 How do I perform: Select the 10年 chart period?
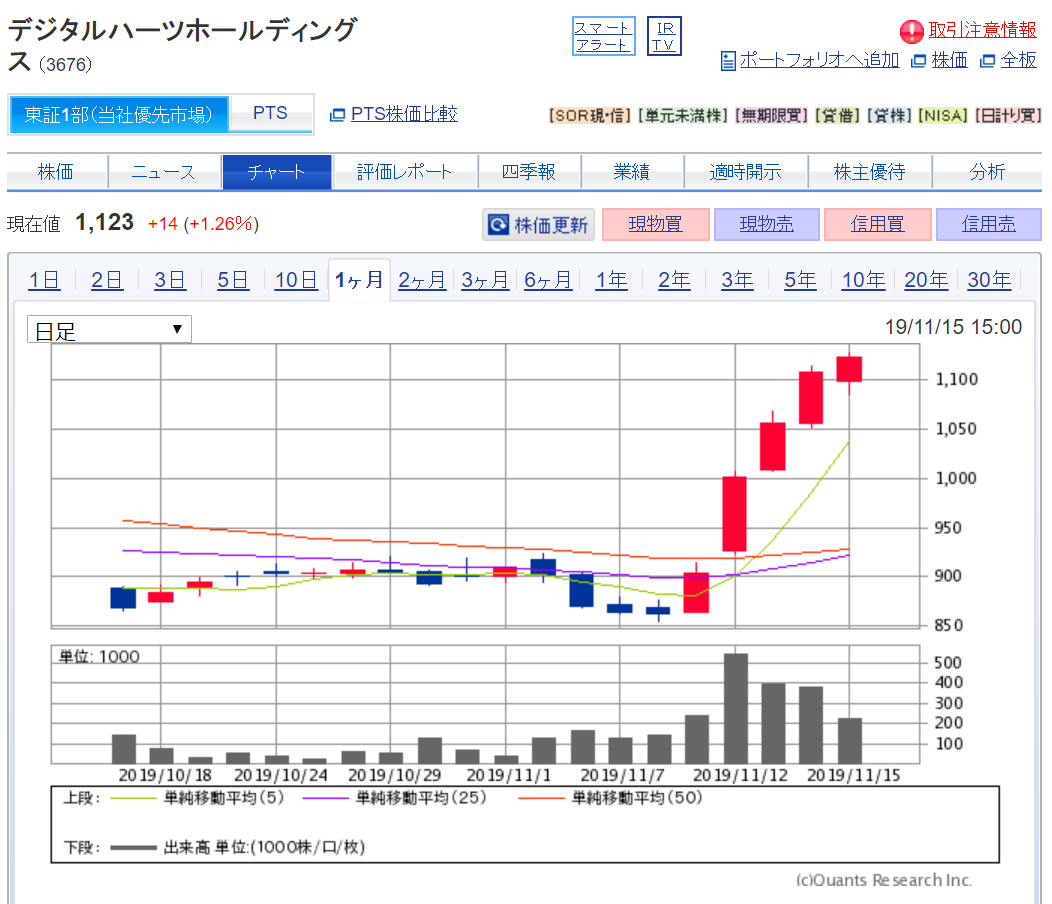click(863, 280)
